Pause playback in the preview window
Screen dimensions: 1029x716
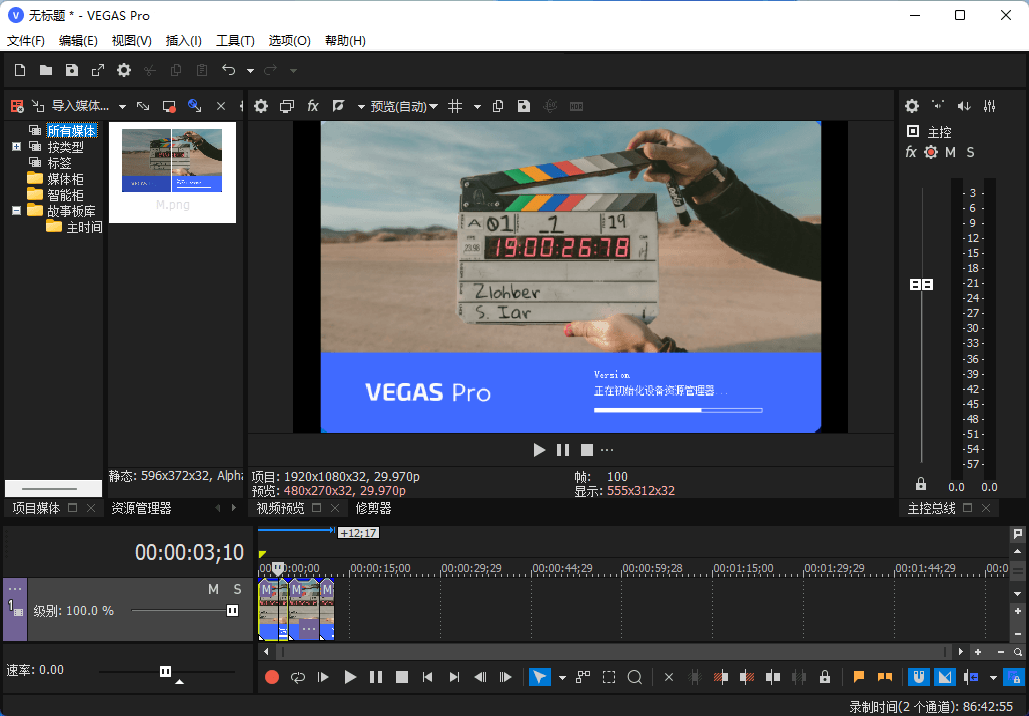pyautogui.click(x=563, y=450)
